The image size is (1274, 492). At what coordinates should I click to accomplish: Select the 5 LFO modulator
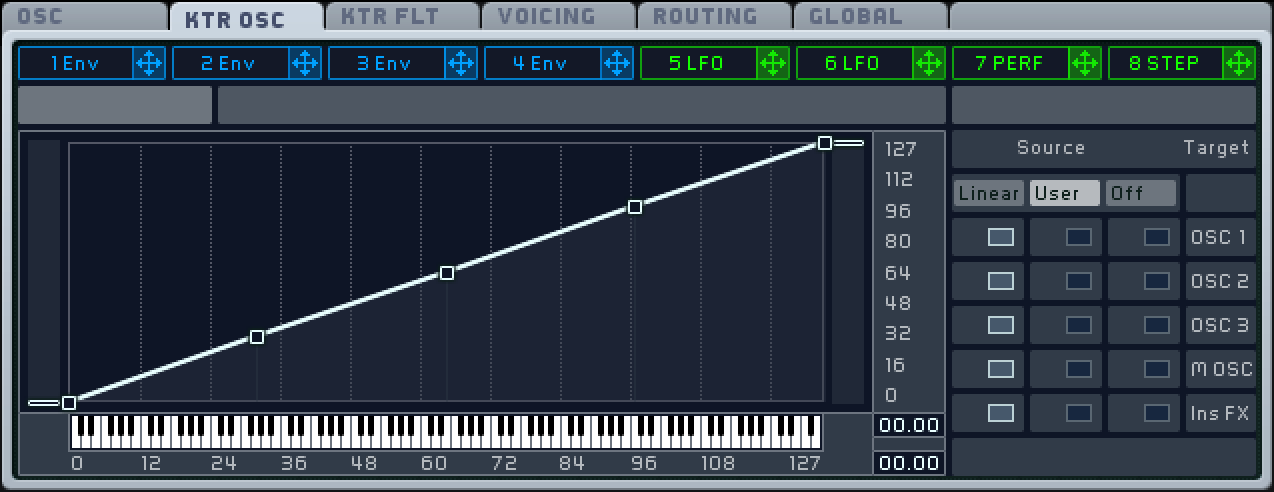click(x=699, y=64)
